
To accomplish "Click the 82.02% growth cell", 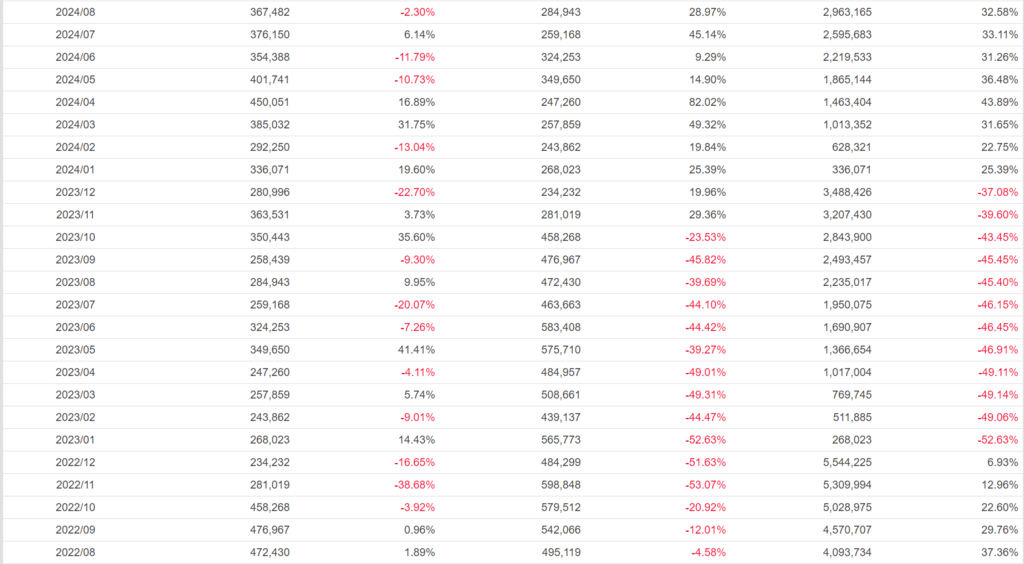I will click(707, 102).
